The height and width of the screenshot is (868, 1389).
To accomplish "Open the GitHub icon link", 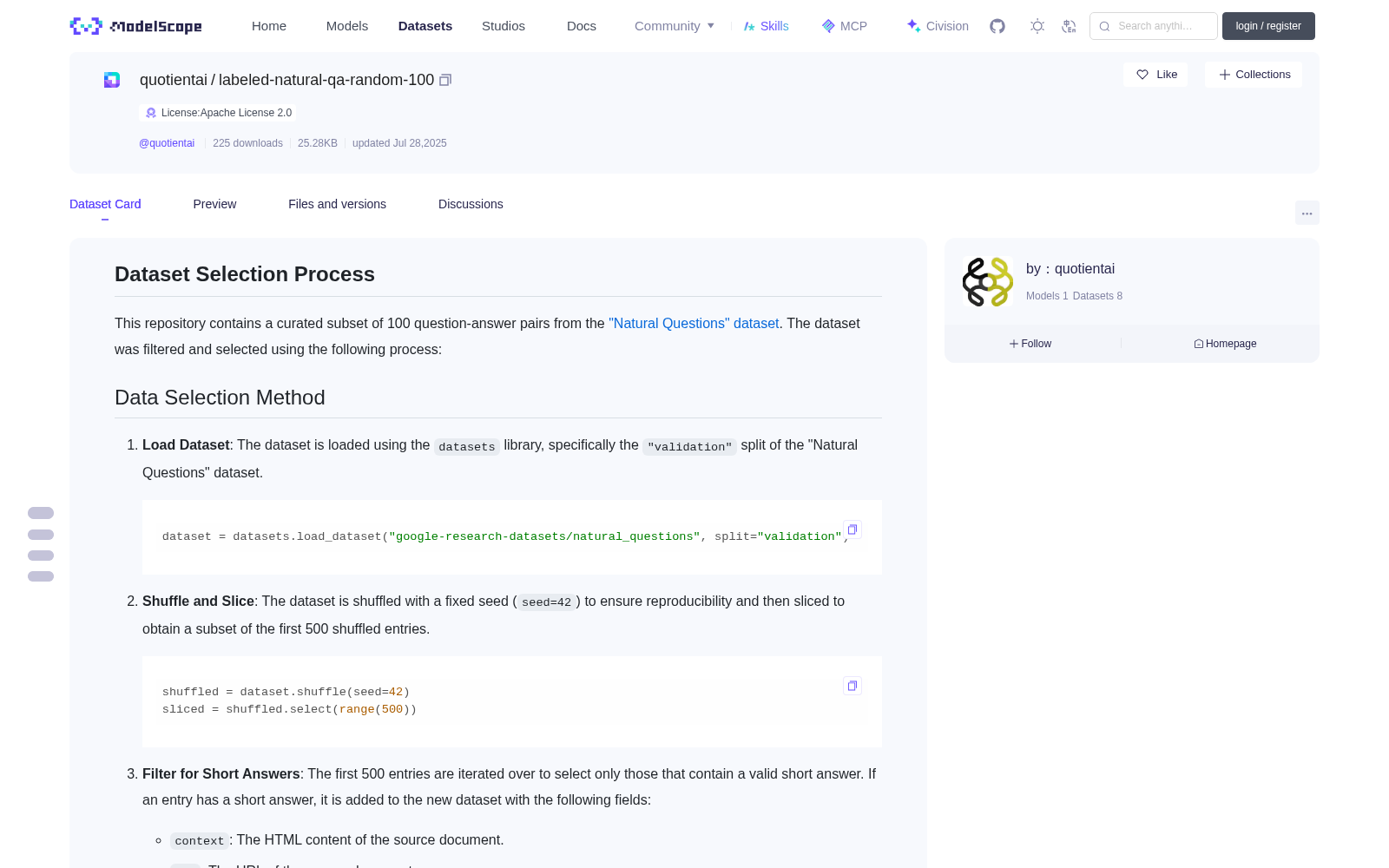I will (997, 26).
